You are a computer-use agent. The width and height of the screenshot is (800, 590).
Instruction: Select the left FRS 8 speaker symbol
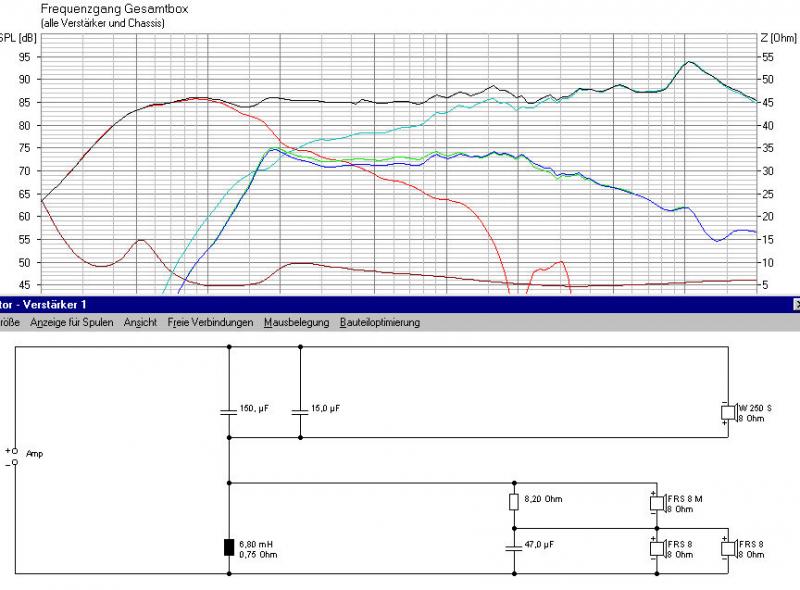pyautogui.click(x=657, y=549)
